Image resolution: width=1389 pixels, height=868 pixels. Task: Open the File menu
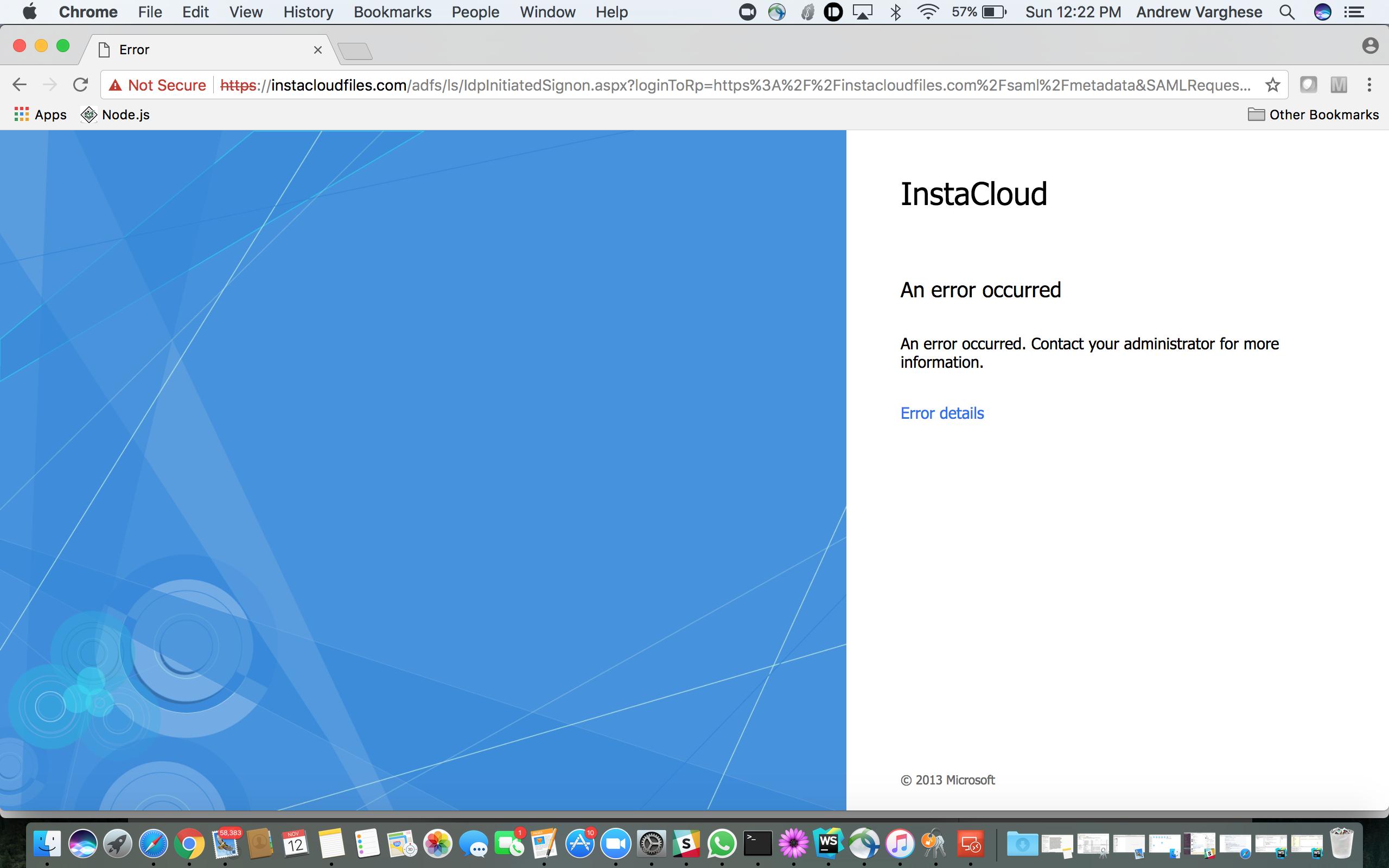[150, 12]
